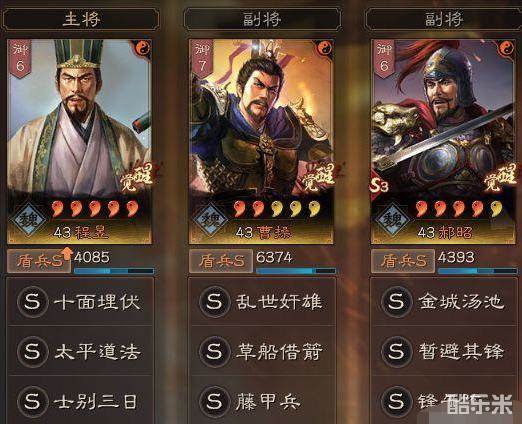Image resolution: width=522 pixels, height=424 pixels.
Task: Click the yin-yang icon on 程昱's card
Action: pyautogui.click(x=144, y=49)
